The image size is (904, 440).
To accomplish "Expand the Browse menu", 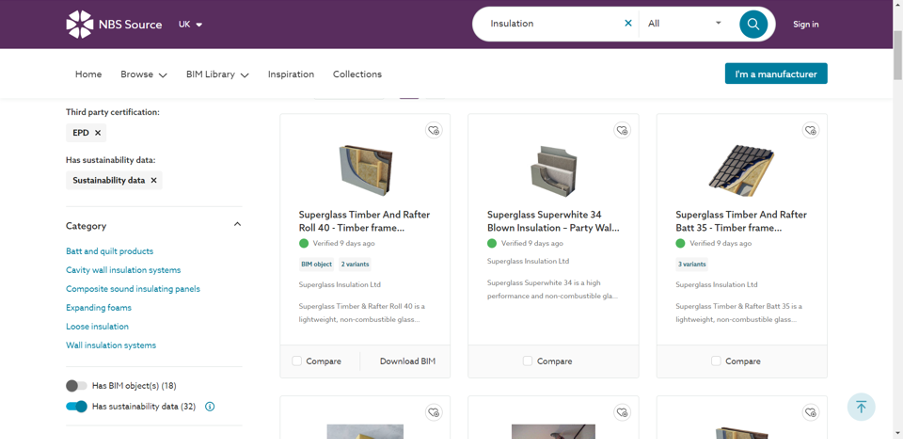I will tap(144, 74).
